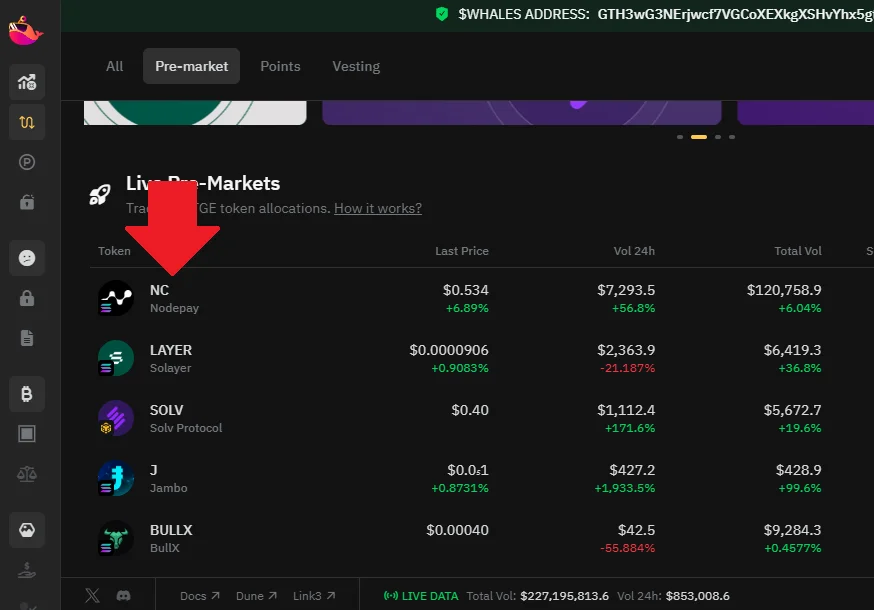Image resolution: width=874 pixels, height=610 pixels.
Task: Click the Whales Market pink whale logo
Action: tap(26, 31)
